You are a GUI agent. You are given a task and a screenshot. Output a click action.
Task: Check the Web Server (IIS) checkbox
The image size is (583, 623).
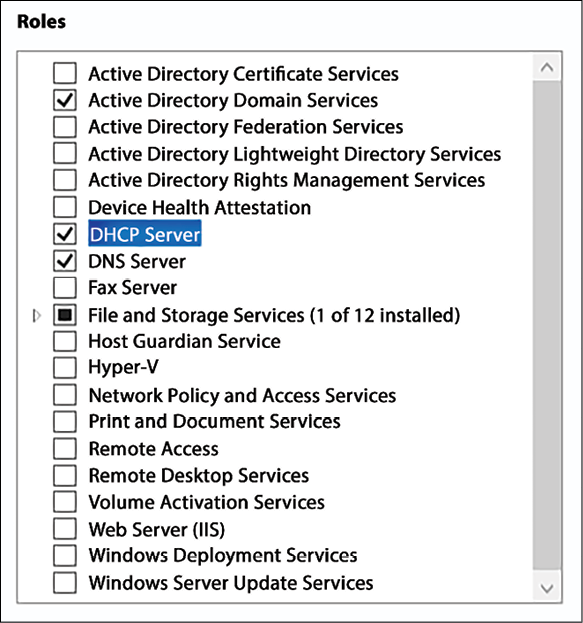[x=65, y=528]
